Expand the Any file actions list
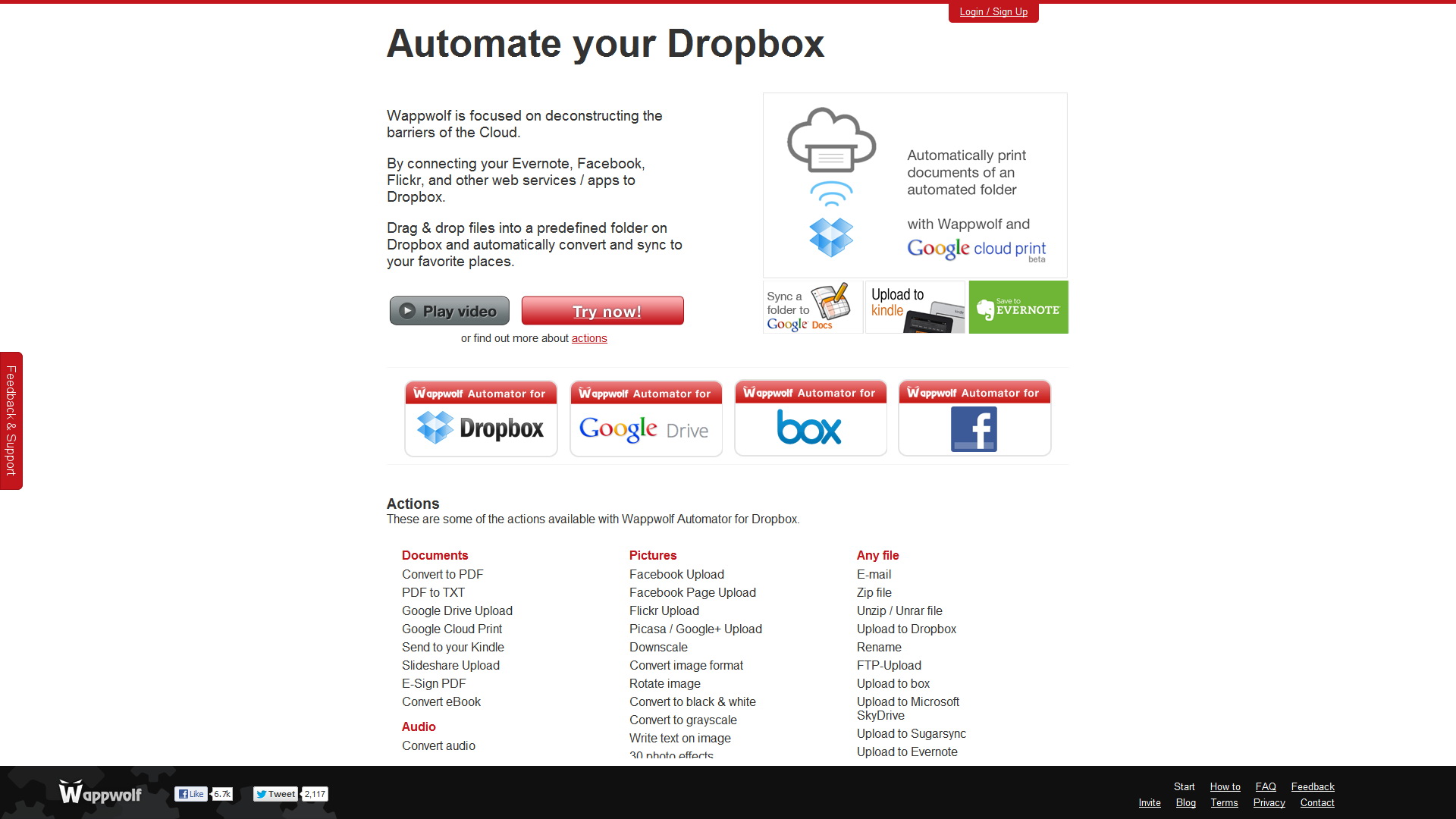1456x819 pixels. [878, 555]
